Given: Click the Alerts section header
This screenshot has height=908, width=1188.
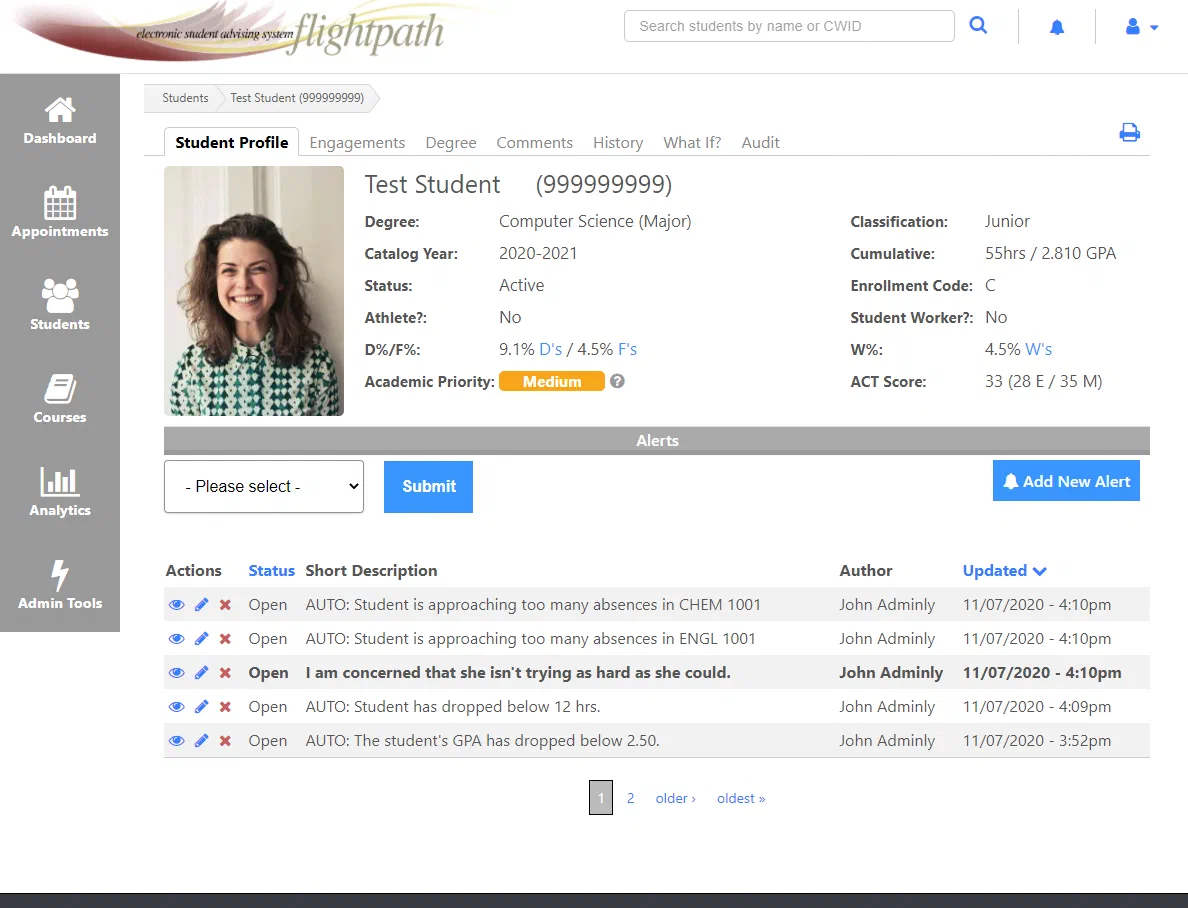Looking at the screenshot, I should (657, 440).
